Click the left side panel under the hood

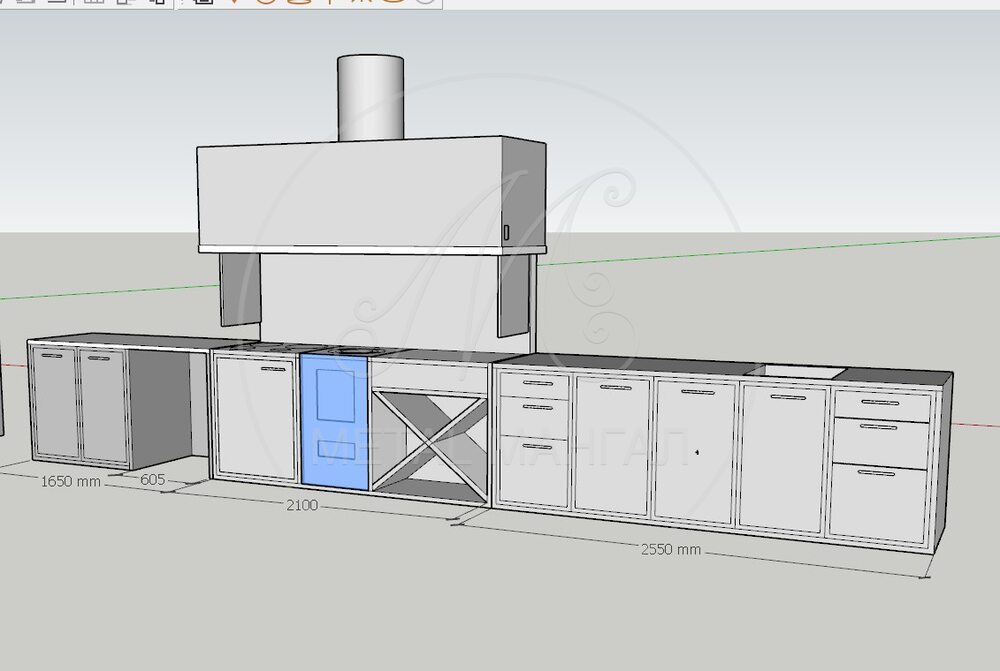pyautogui.click(x=241, y=290)
